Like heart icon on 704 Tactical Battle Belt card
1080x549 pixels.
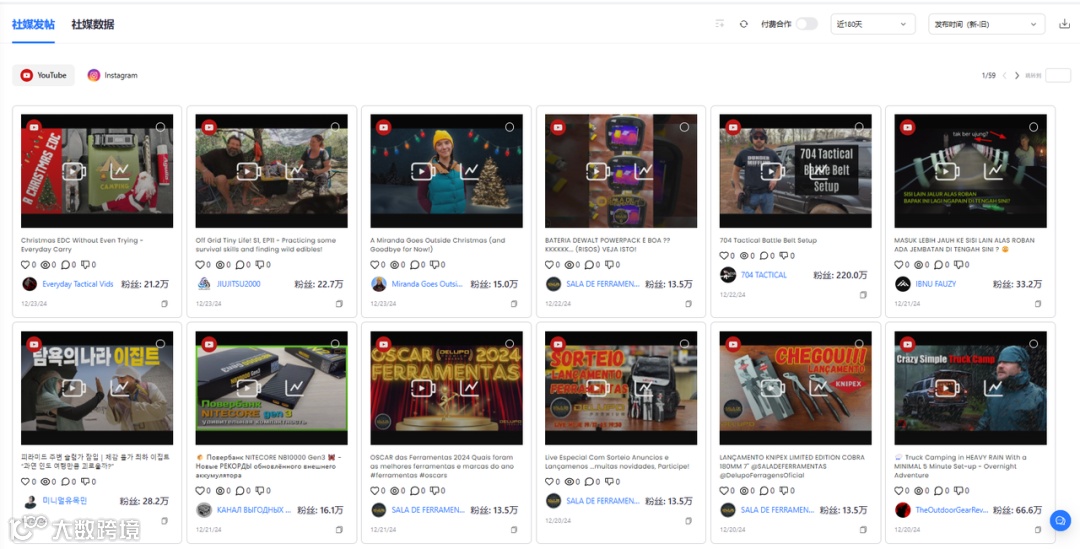coord(724,256)
